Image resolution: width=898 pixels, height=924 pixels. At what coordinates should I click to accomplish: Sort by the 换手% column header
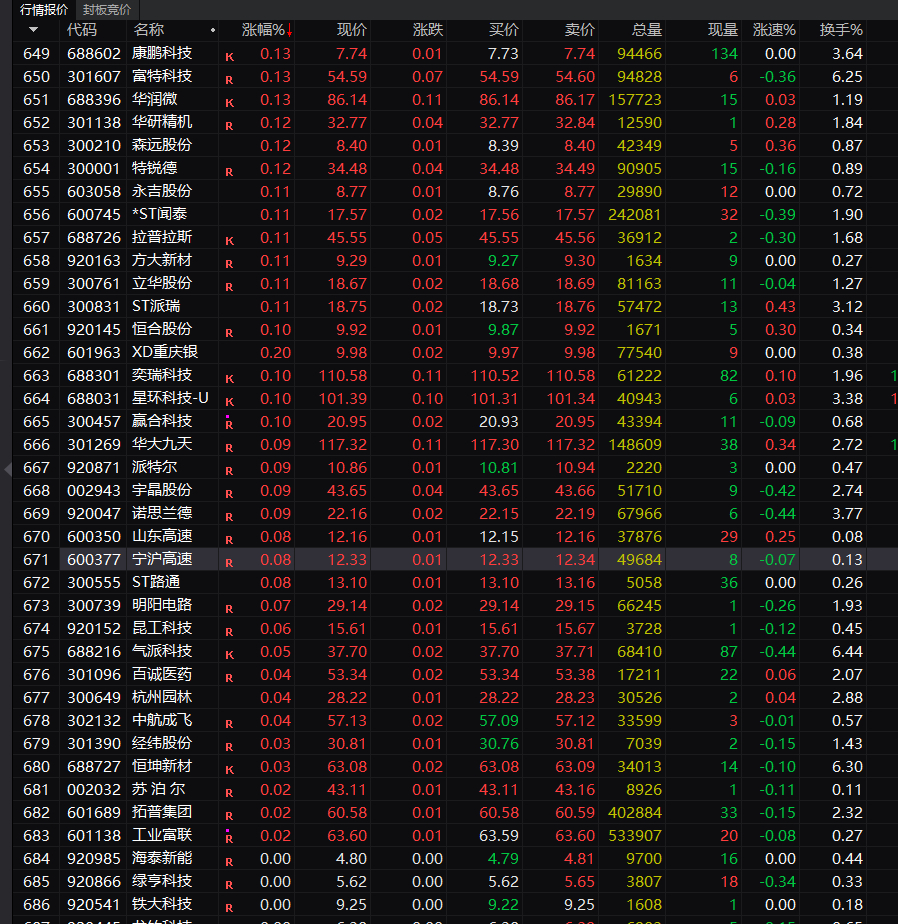click(x=841, y=30)
